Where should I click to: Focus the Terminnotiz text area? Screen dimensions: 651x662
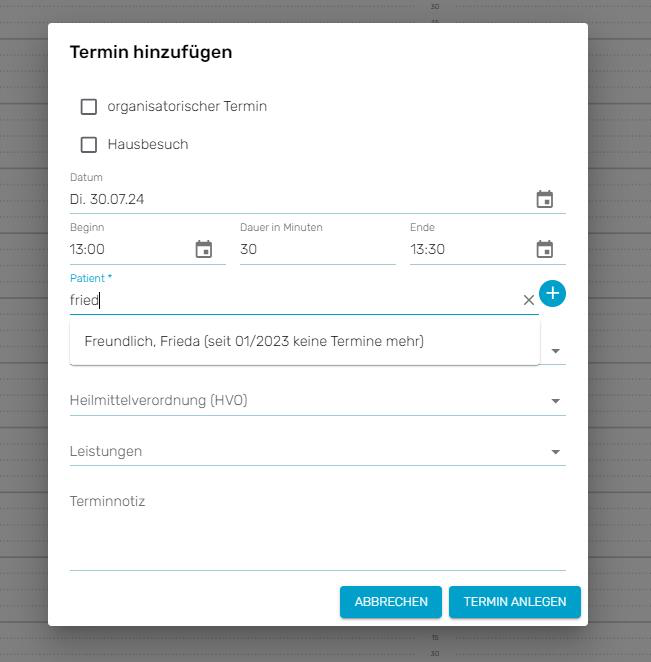(x=317, y=530)
